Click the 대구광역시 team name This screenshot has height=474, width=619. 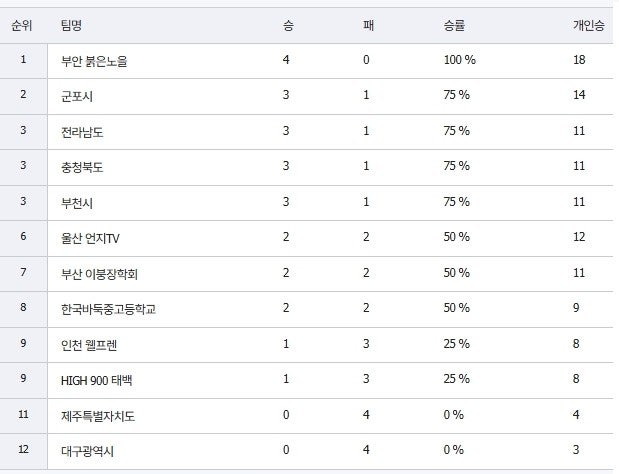[x=87, y=450]
